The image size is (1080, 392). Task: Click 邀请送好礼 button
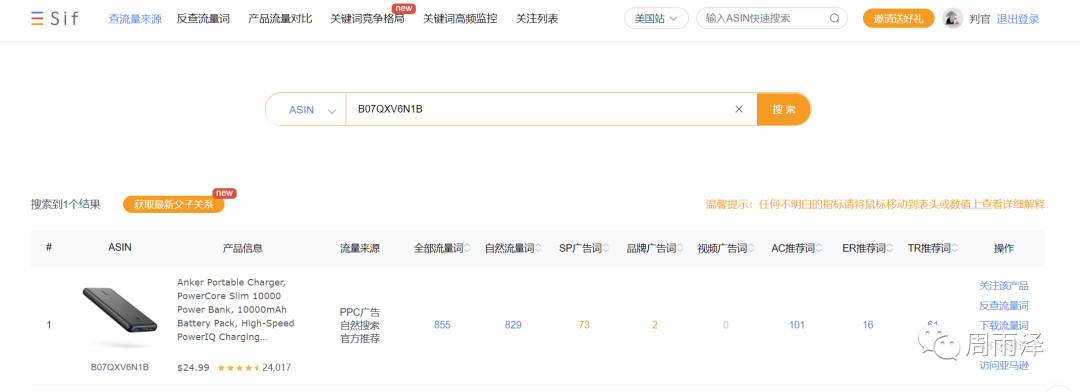coord(898,19)
